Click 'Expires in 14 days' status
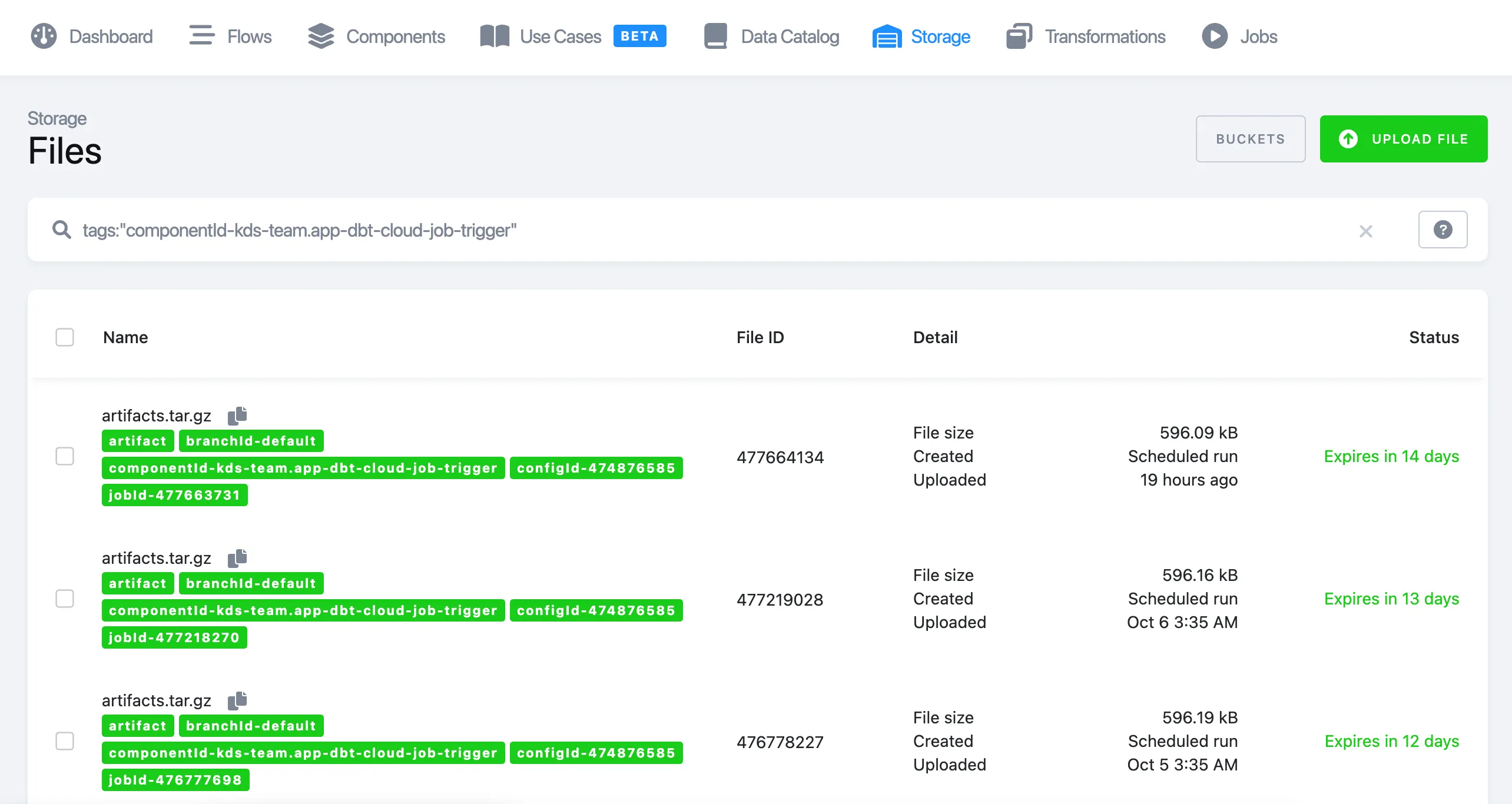Viewport: 1512px width, 804px height. click(x=1391, y=456)
